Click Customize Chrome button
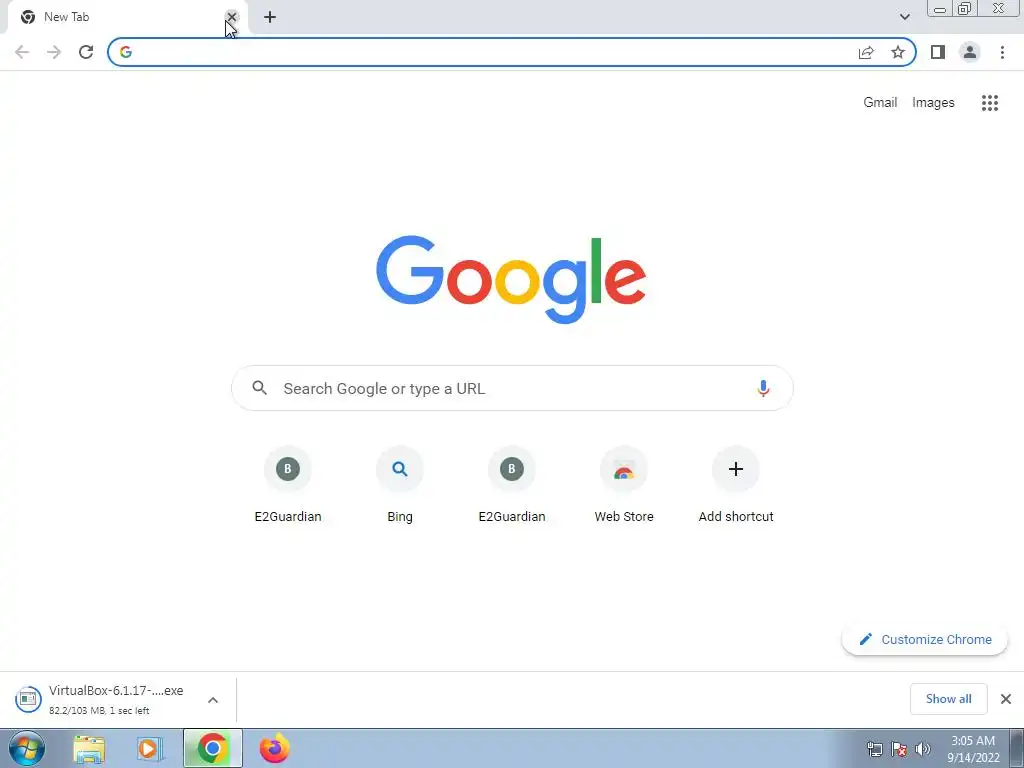The height and width of the screenshot is (768, 1024). click(x=925, y=639)
